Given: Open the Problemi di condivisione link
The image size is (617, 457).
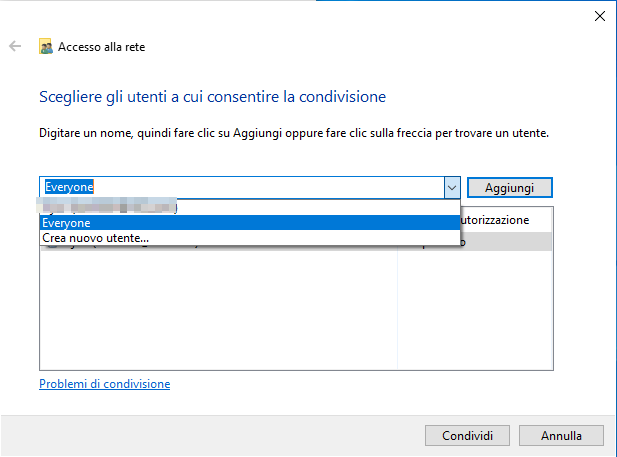Looking at the screenshot, I should [104, 384].
